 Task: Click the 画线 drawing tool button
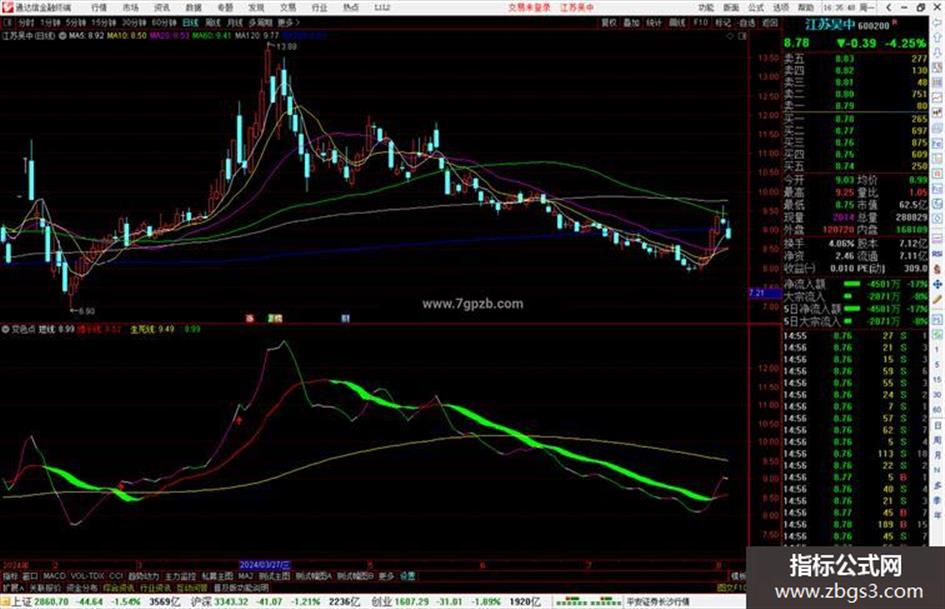tap(677, 22)
